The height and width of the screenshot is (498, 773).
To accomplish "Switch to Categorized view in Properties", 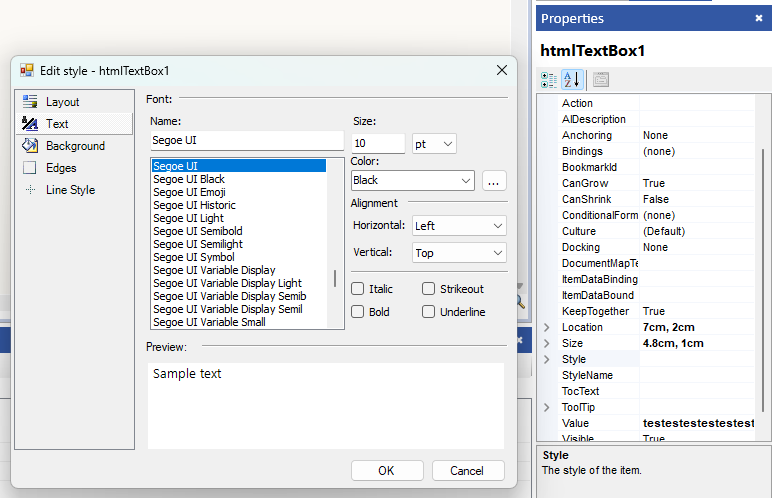I will [549, 80].
